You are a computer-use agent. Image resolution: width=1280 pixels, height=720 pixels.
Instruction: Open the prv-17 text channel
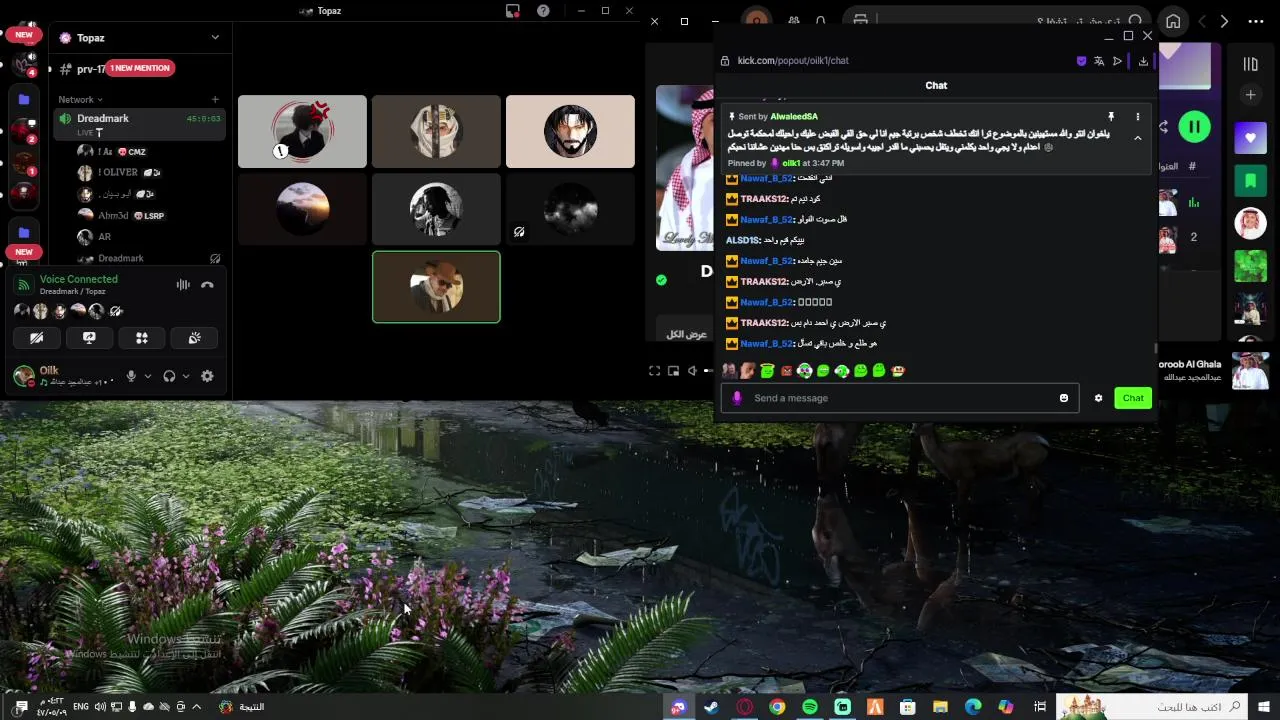click(x=90, y=69)
